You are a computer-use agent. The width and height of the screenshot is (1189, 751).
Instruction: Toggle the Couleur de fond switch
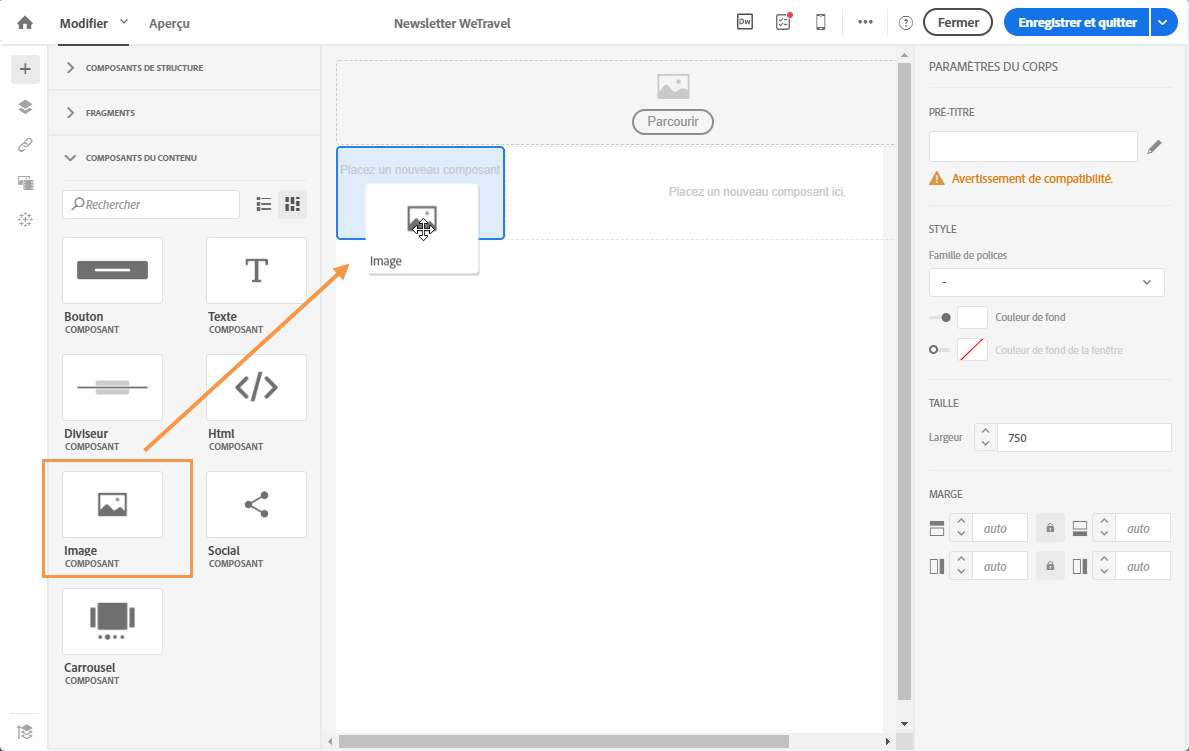pyautogui.click(x=940, y=318)
